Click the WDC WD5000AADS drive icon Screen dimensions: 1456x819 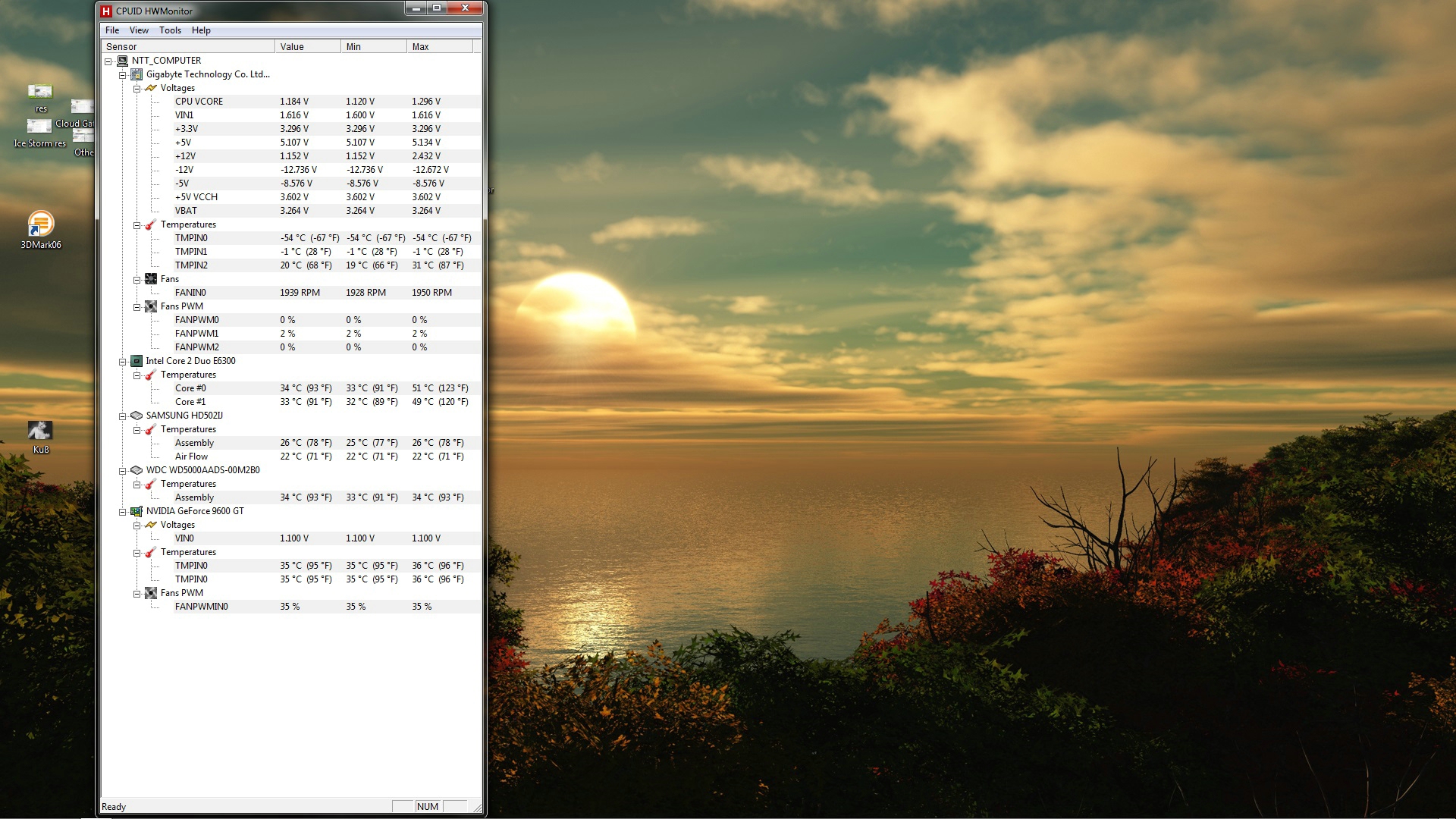(x=136, y=470)
